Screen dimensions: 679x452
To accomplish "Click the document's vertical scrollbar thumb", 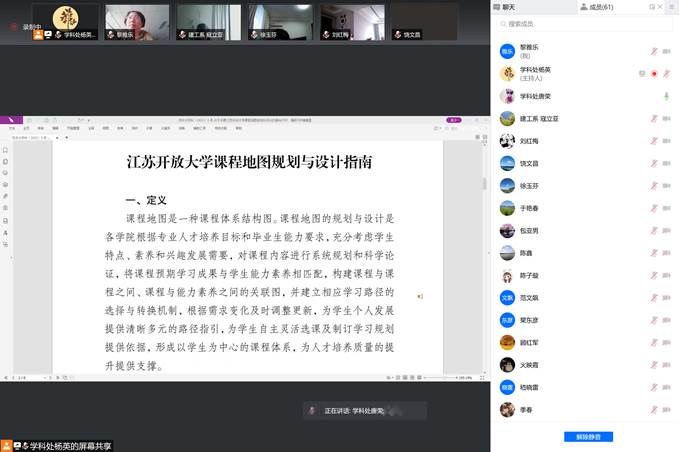I will (x=484, y=184).
